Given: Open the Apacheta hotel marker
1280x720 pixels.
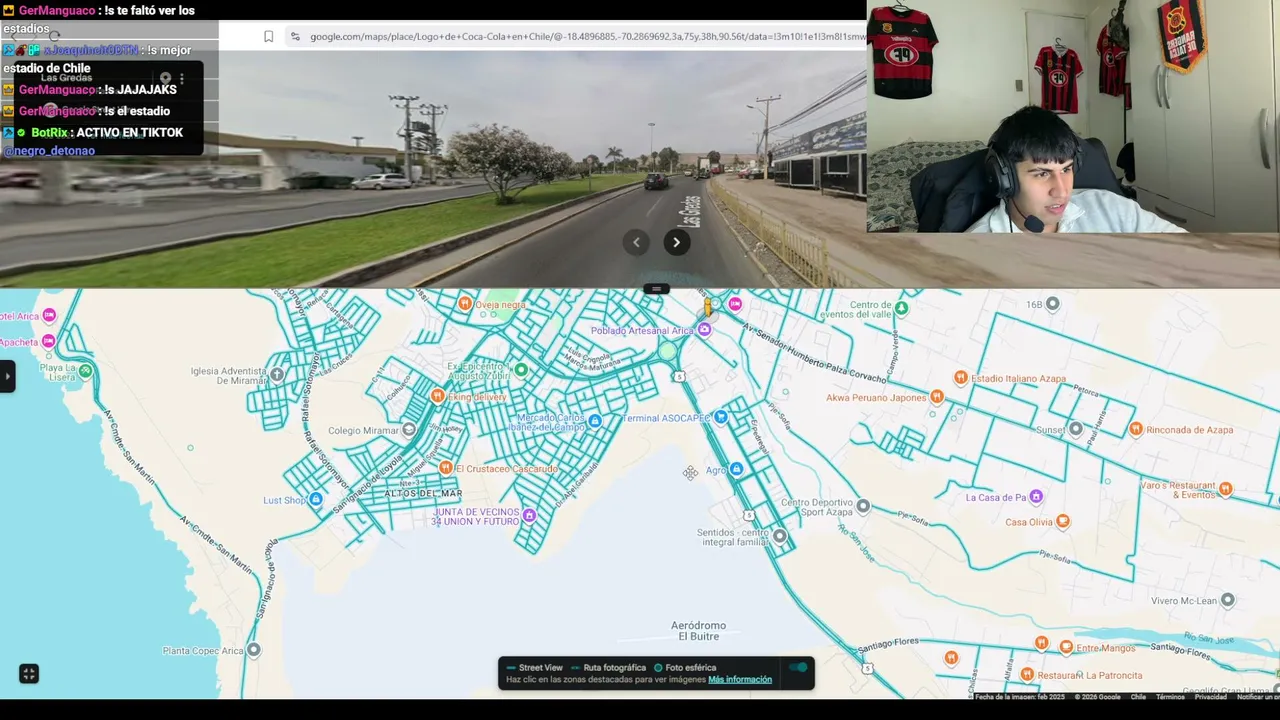Looking at the screenshot, I should 48,341.
